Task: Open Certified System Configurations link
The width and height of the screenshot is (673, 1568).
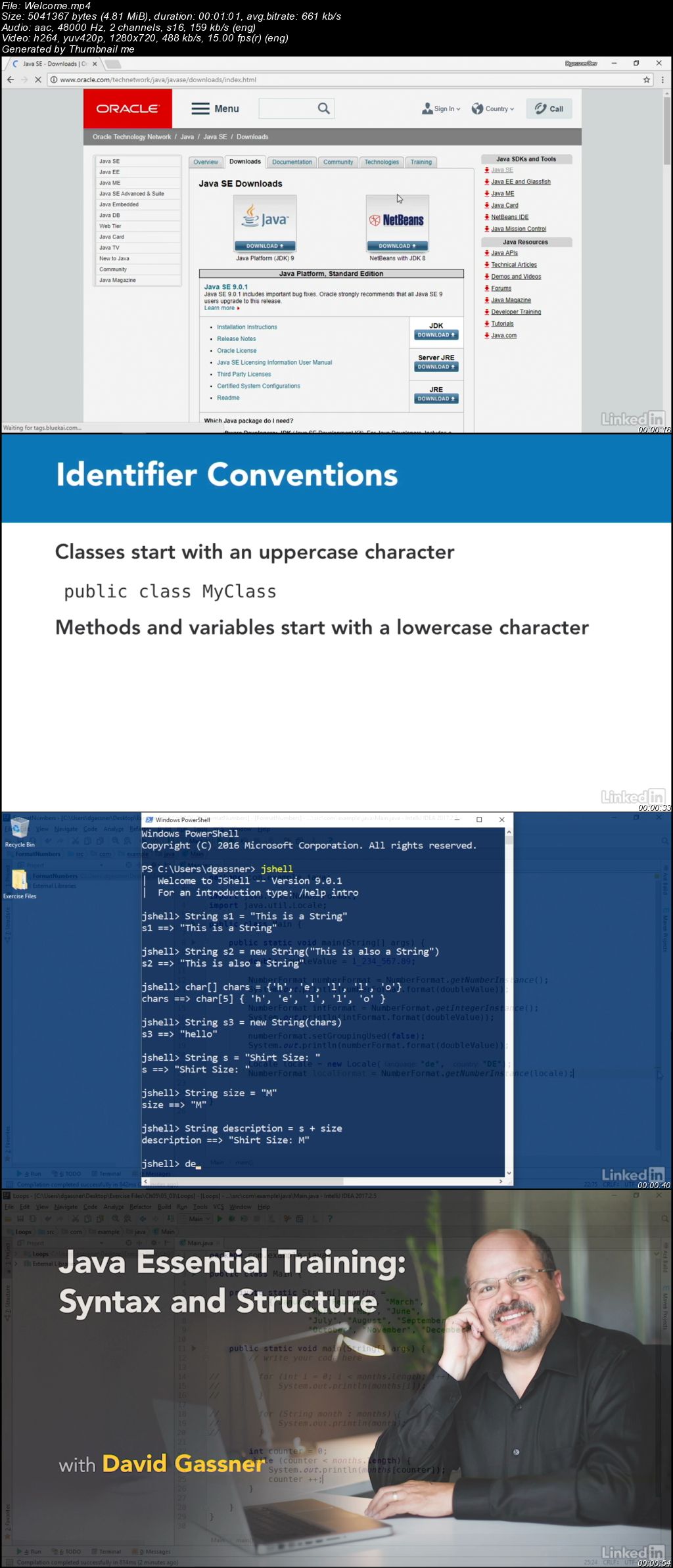Action: tap(258, 386)
